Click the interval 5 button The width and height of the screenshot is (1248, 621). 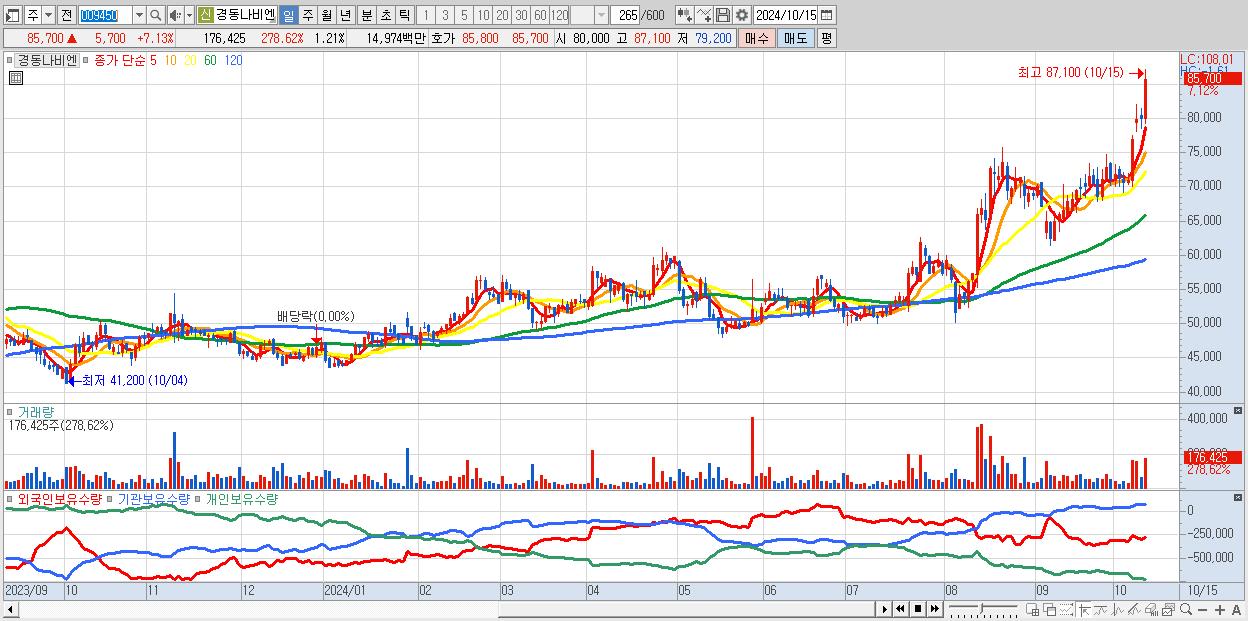(x=464, y=15)
